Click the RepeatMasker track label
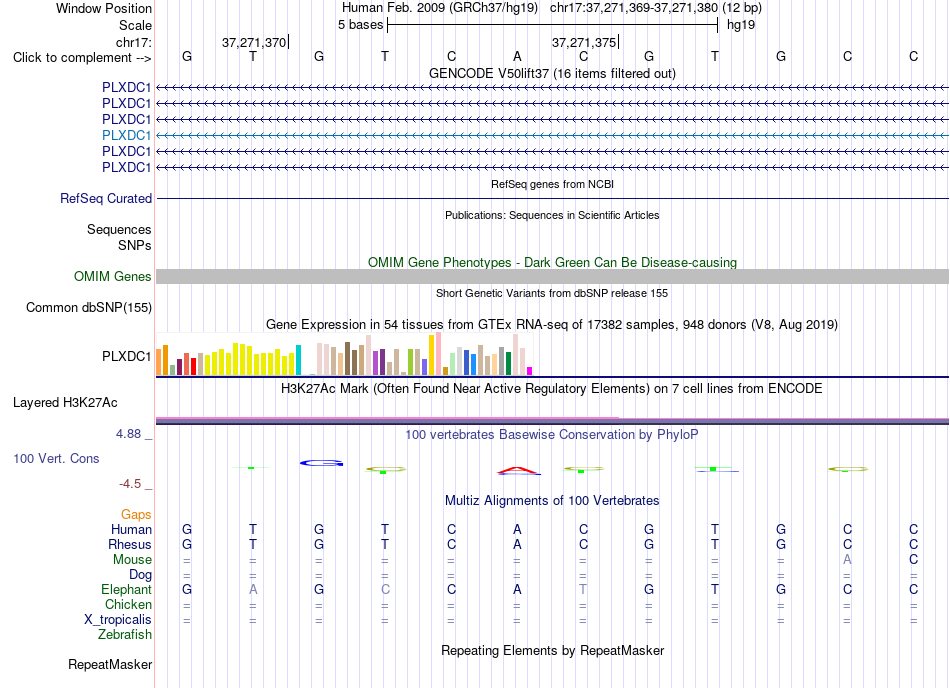 [110, 664]
